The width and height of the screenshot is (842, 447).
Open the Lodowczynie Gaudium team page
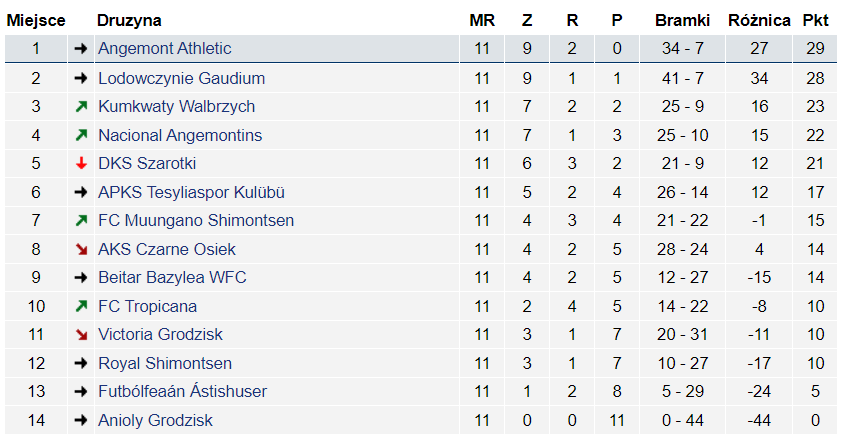(181, 78)
